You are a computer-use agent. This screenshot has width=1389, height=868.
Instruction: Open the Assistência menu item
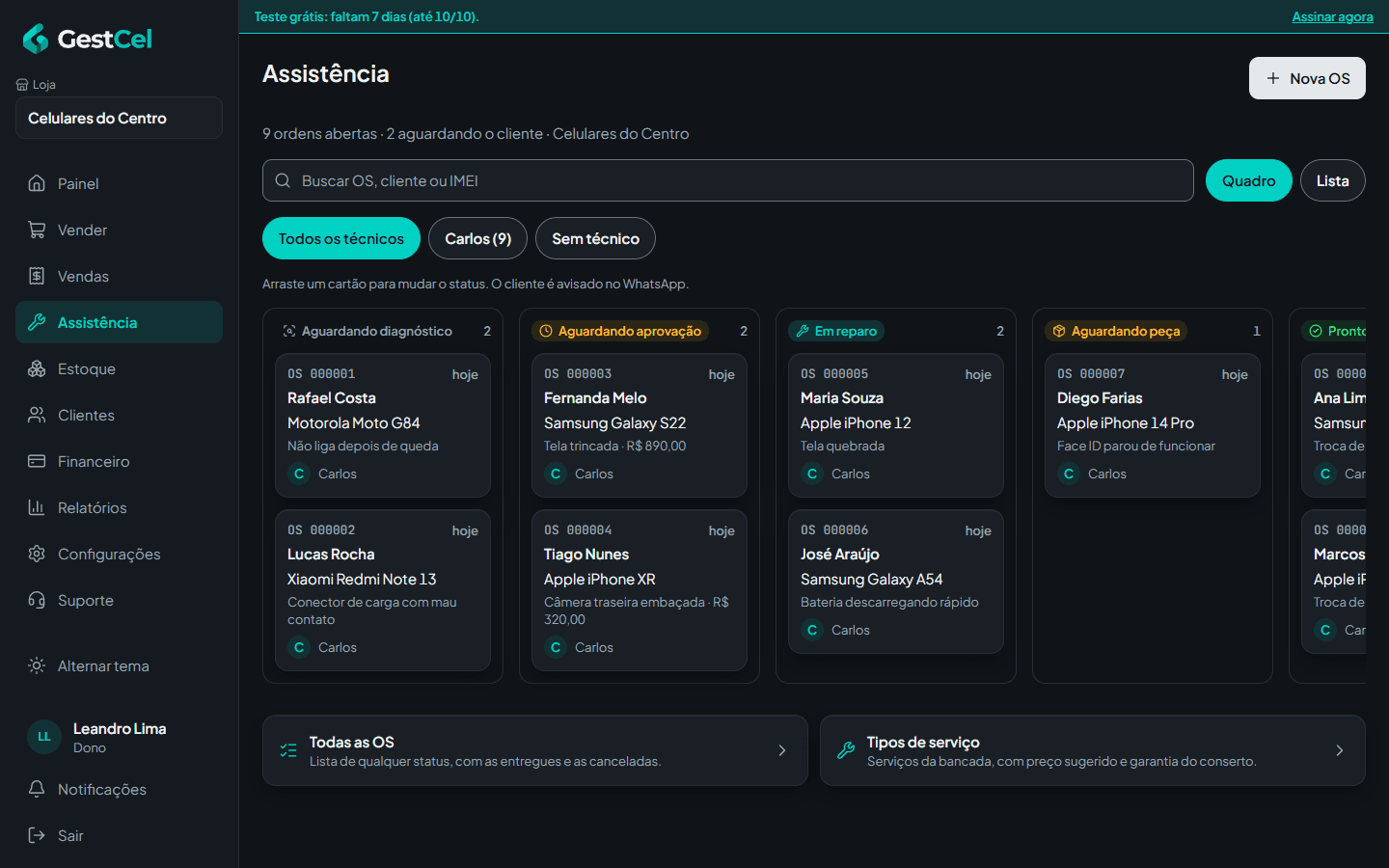coord(119,322)
